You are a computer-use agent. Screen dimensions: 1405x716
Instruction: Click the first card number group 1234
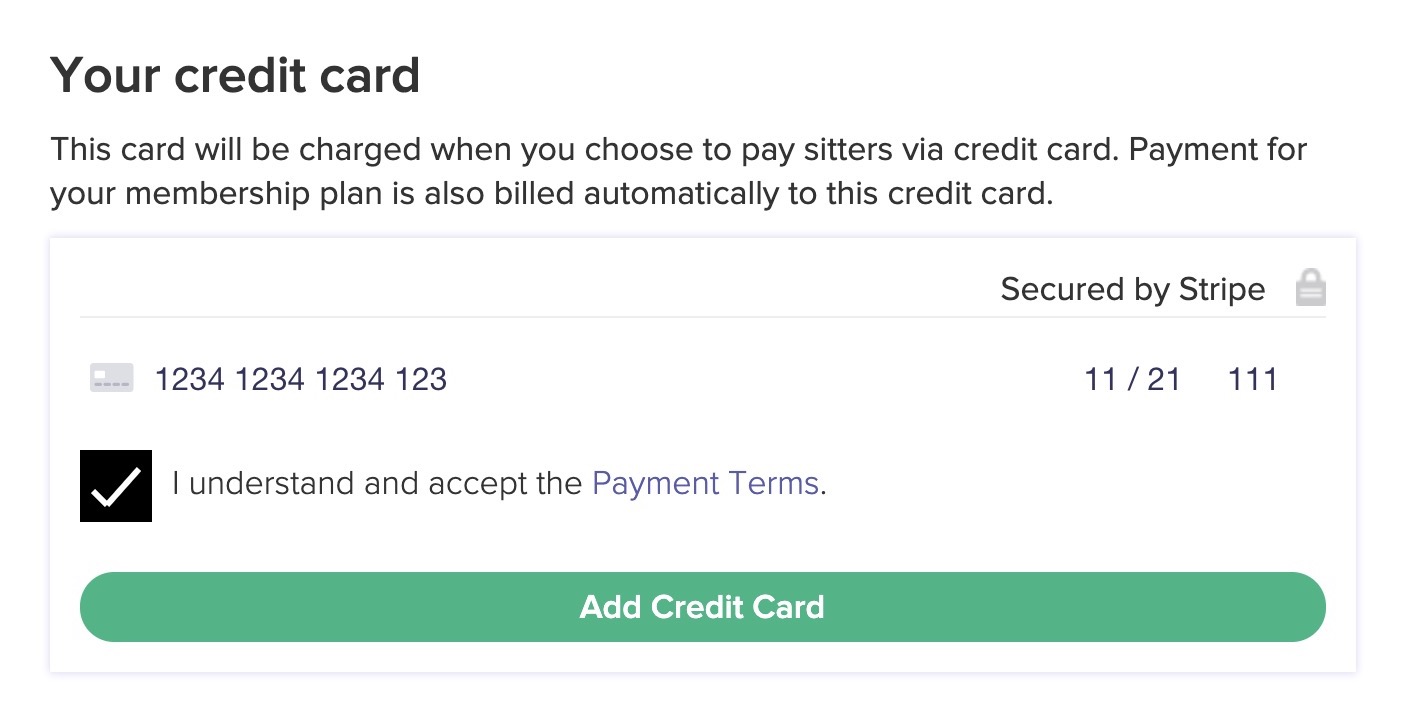(x=189, y=379)
